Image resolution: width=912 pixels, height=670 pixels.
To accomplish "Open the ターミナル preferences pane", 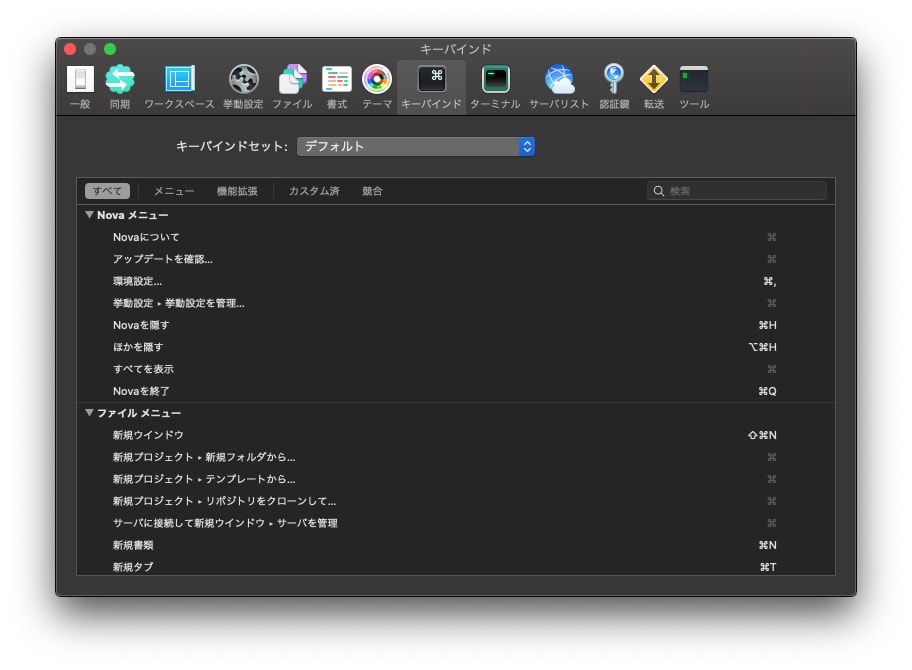I will coord(495,87).
